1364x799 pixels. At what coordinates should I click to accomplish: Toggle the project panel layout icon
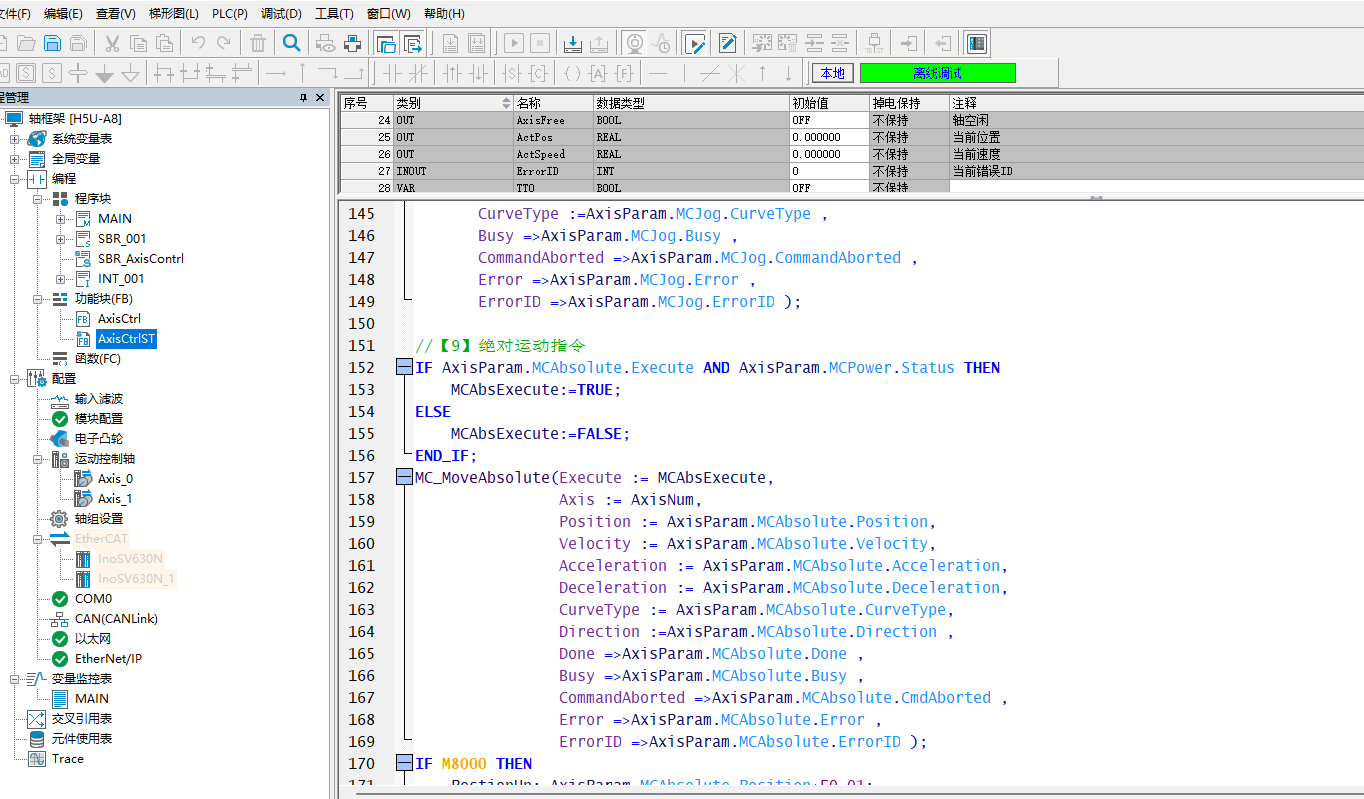point(977,43)
